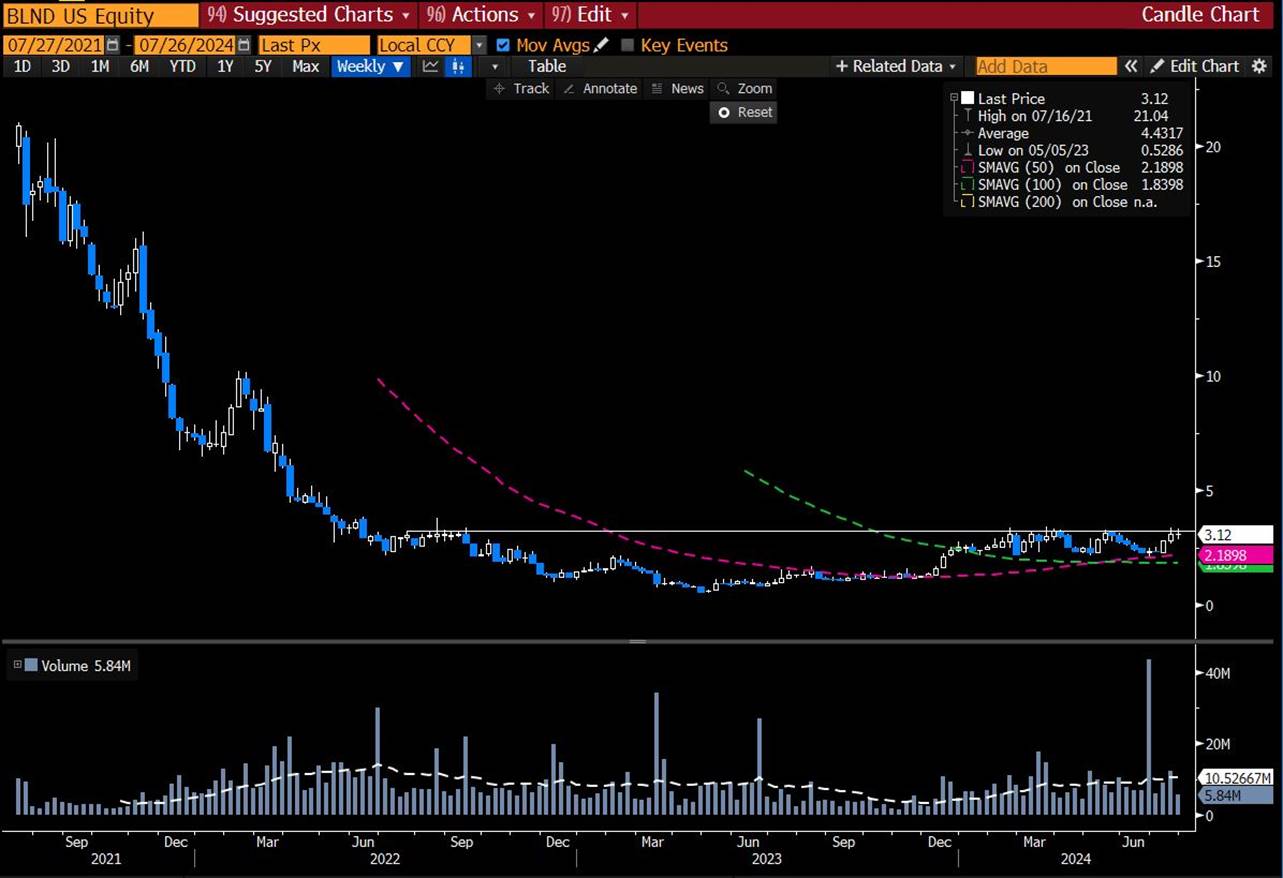Open the end date calendar picker
Image resolution: width=1283 pixels, height=878 pixels.
click(241, 45)
